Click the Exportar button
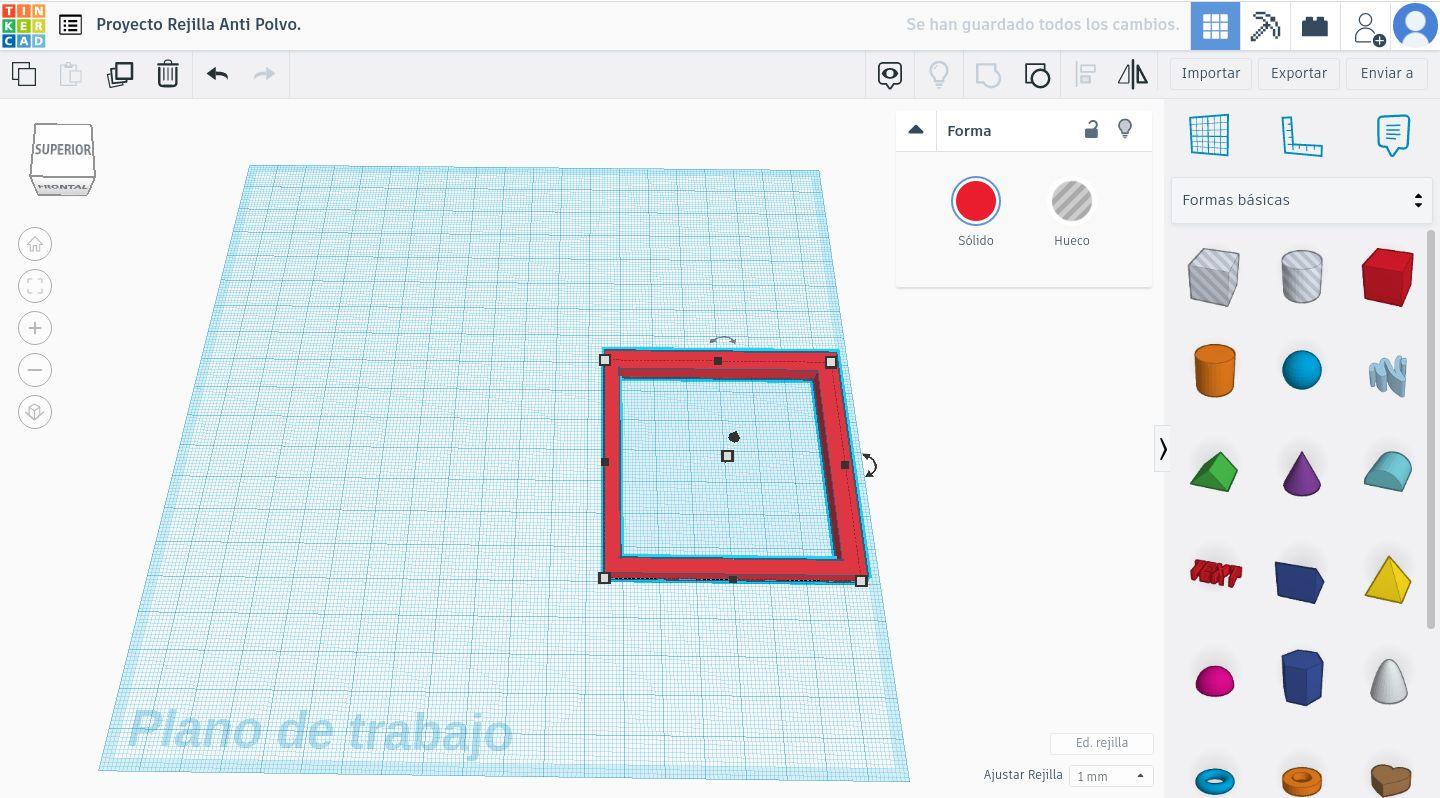 (1299, 73)
